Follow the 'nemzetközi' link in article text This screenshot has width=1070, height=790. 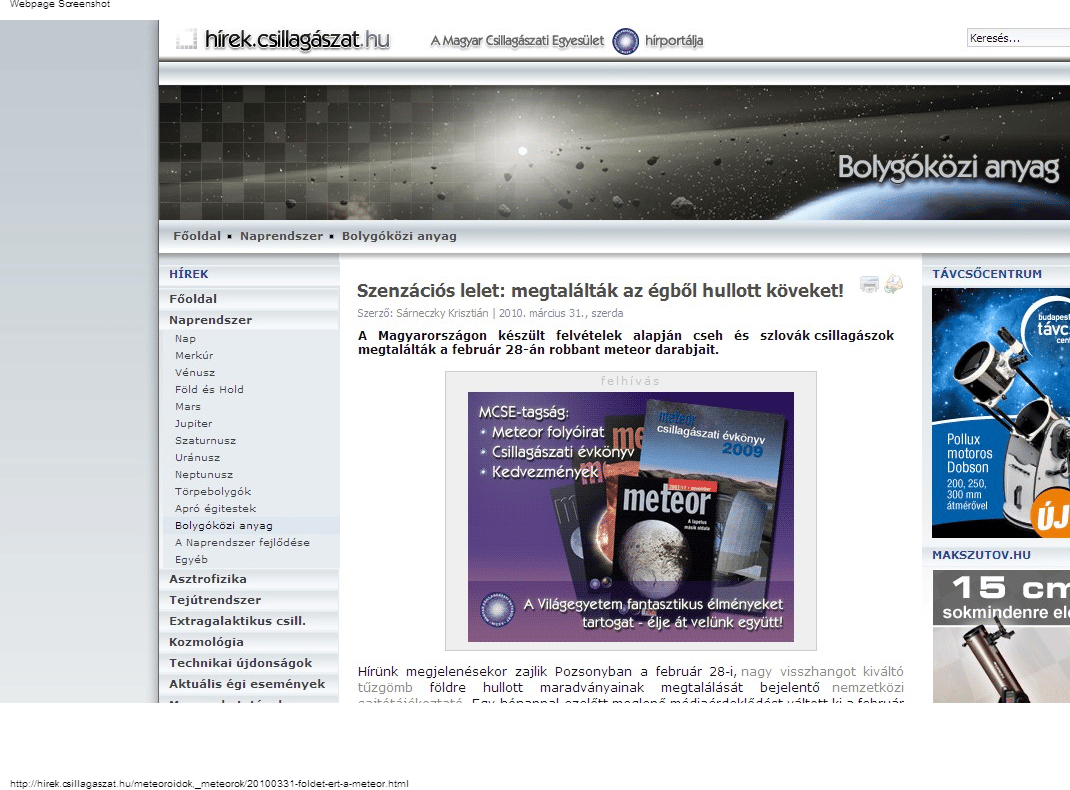click(x=867, y=688)
